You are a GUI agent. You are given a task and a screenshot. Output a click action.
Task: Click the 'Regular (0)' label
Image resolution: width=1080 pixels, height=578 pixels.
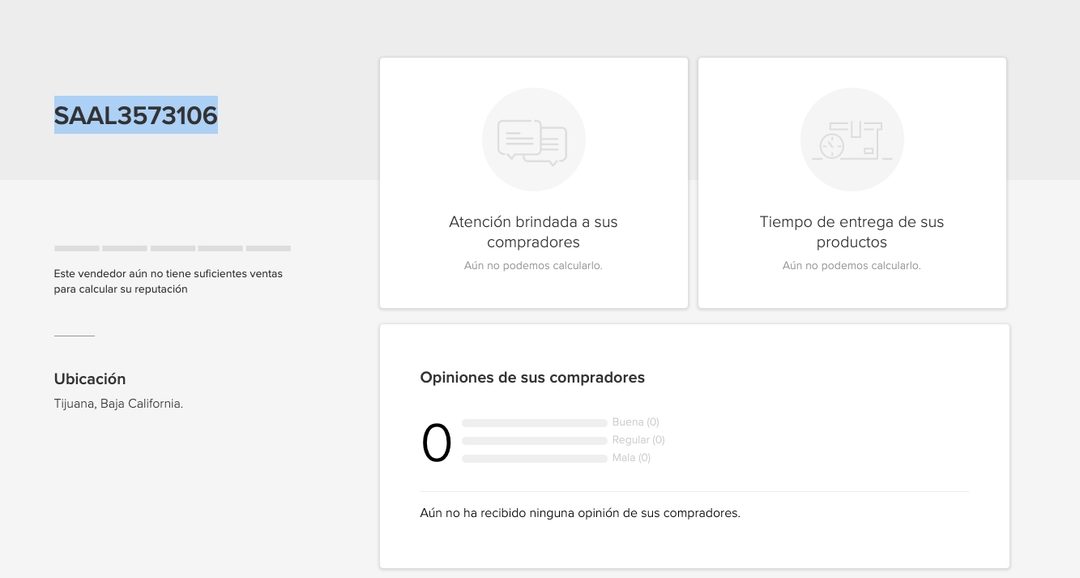[x=638, y=440]
